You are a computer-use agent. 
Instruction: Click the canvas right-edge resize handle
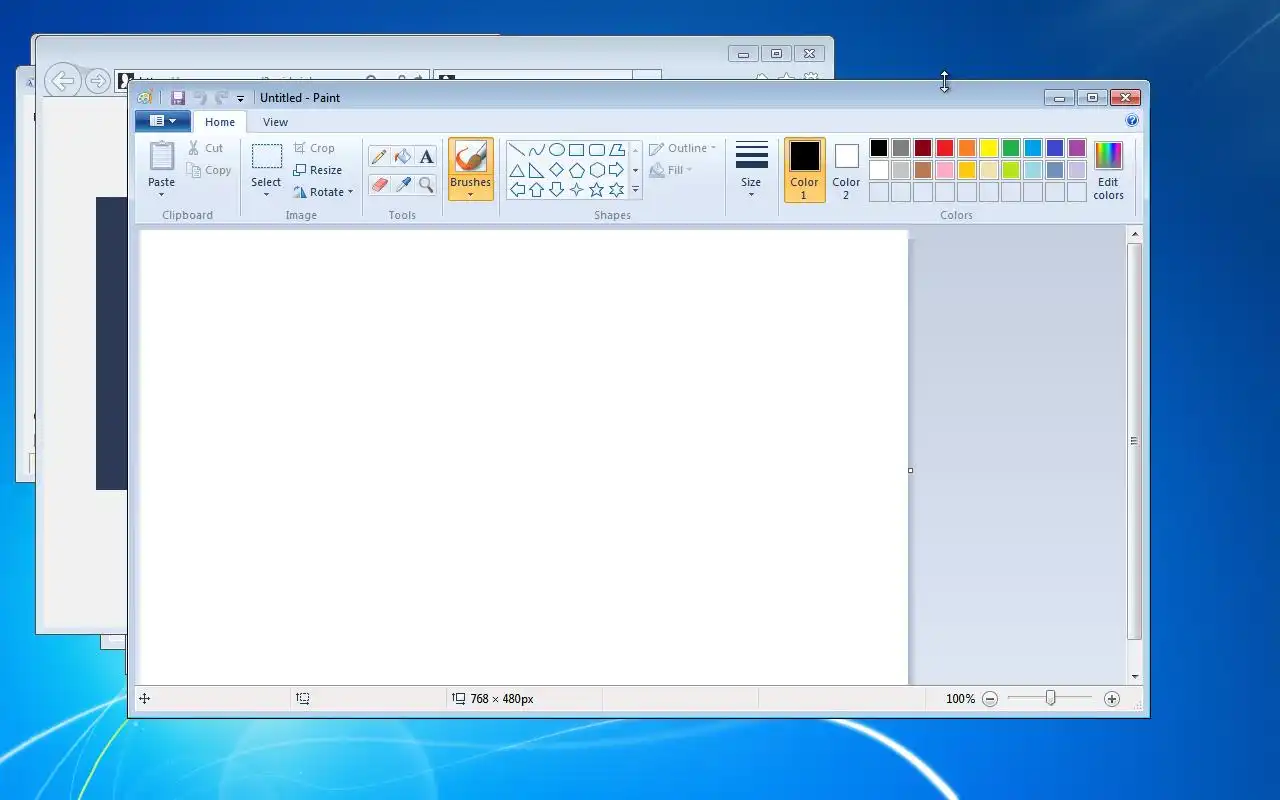910,470
